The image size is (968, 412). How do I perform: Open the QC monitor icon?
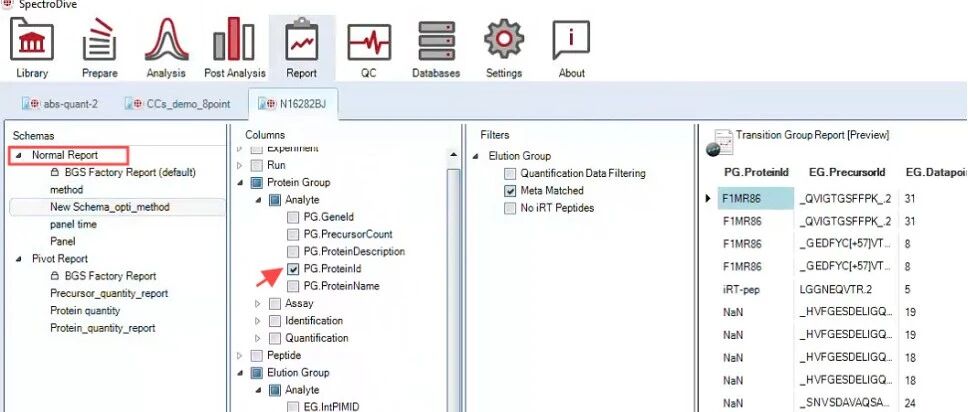pos(369,41)
